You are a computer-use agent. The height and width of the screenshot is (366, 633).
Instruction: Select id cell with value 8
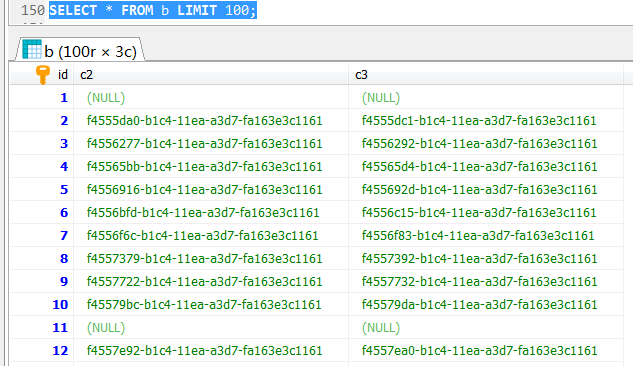pyautogui.click(x=42, y=259)
